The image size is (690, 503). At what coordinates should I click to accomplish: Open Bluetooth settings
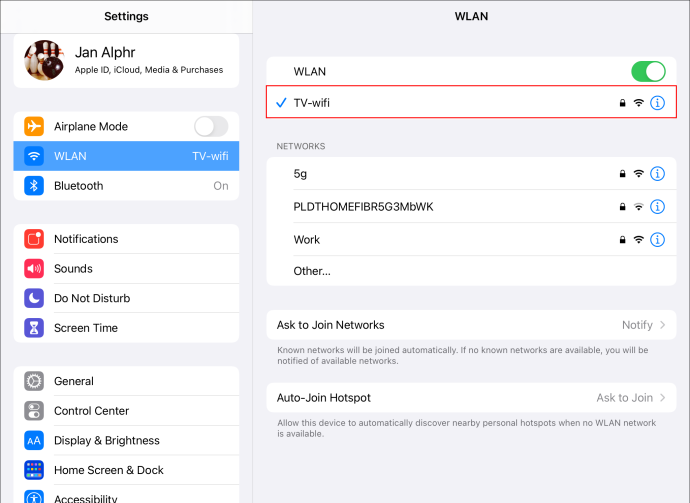pos(126,186)
